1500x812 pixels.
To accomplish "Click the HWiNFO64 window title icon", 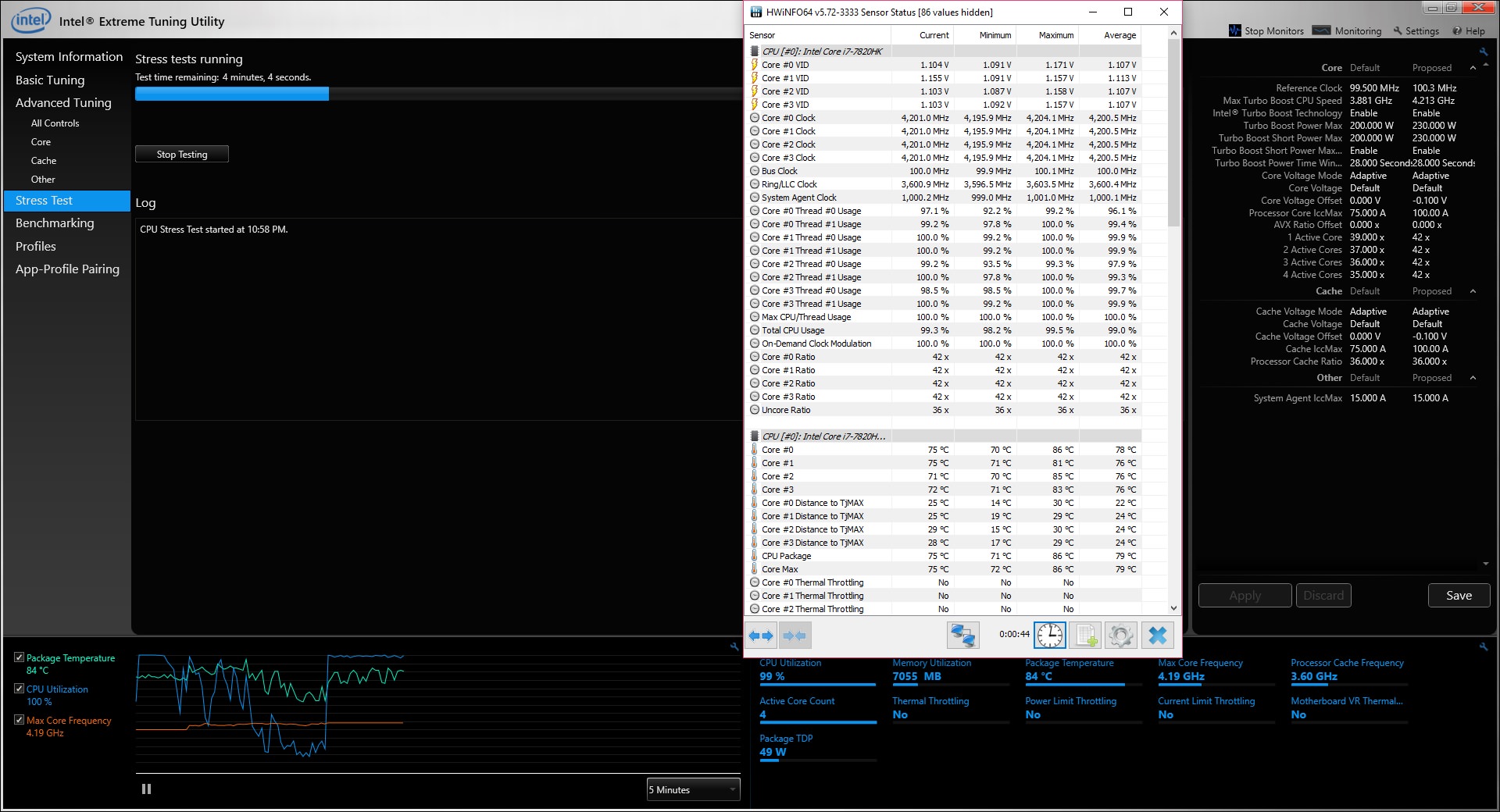I will [755, 12].
